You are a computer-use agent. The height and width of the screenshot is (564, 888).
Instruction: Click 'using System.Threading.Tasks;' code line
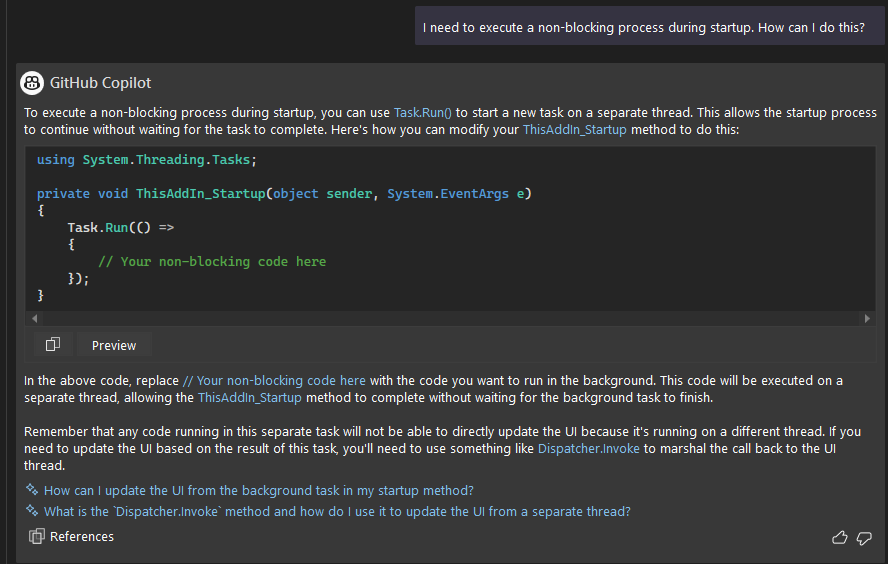point(147,160)
